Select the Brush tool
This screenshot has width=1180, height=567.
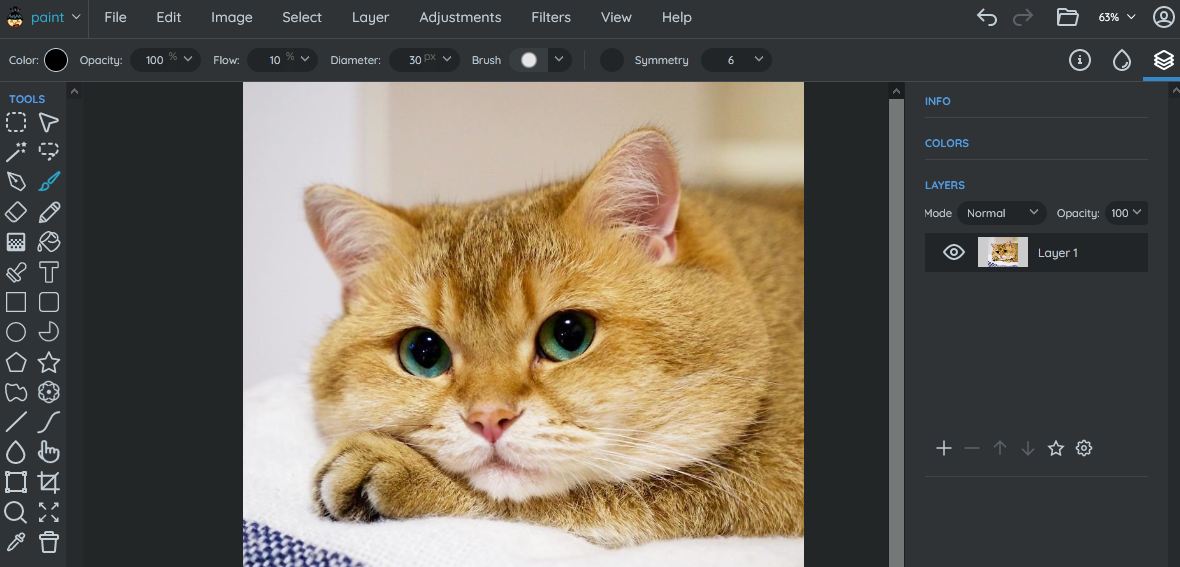click(49, 182)
